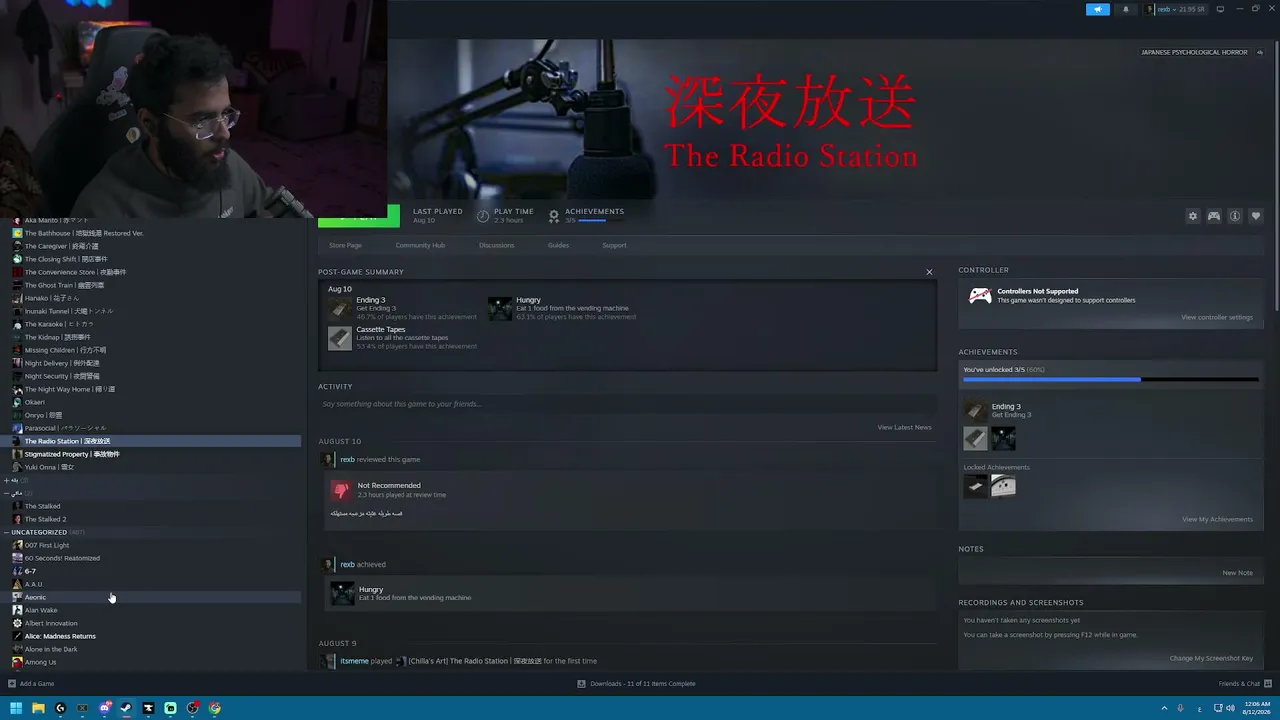
Task: Open the Downloads status bar
Action: (x=636, y=684)
